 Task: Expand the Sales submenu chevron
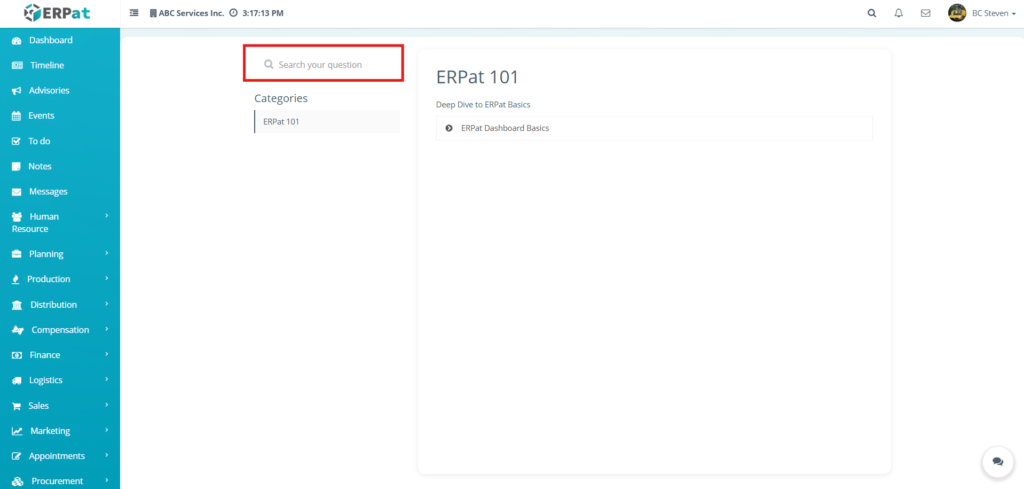pos(107,405)
